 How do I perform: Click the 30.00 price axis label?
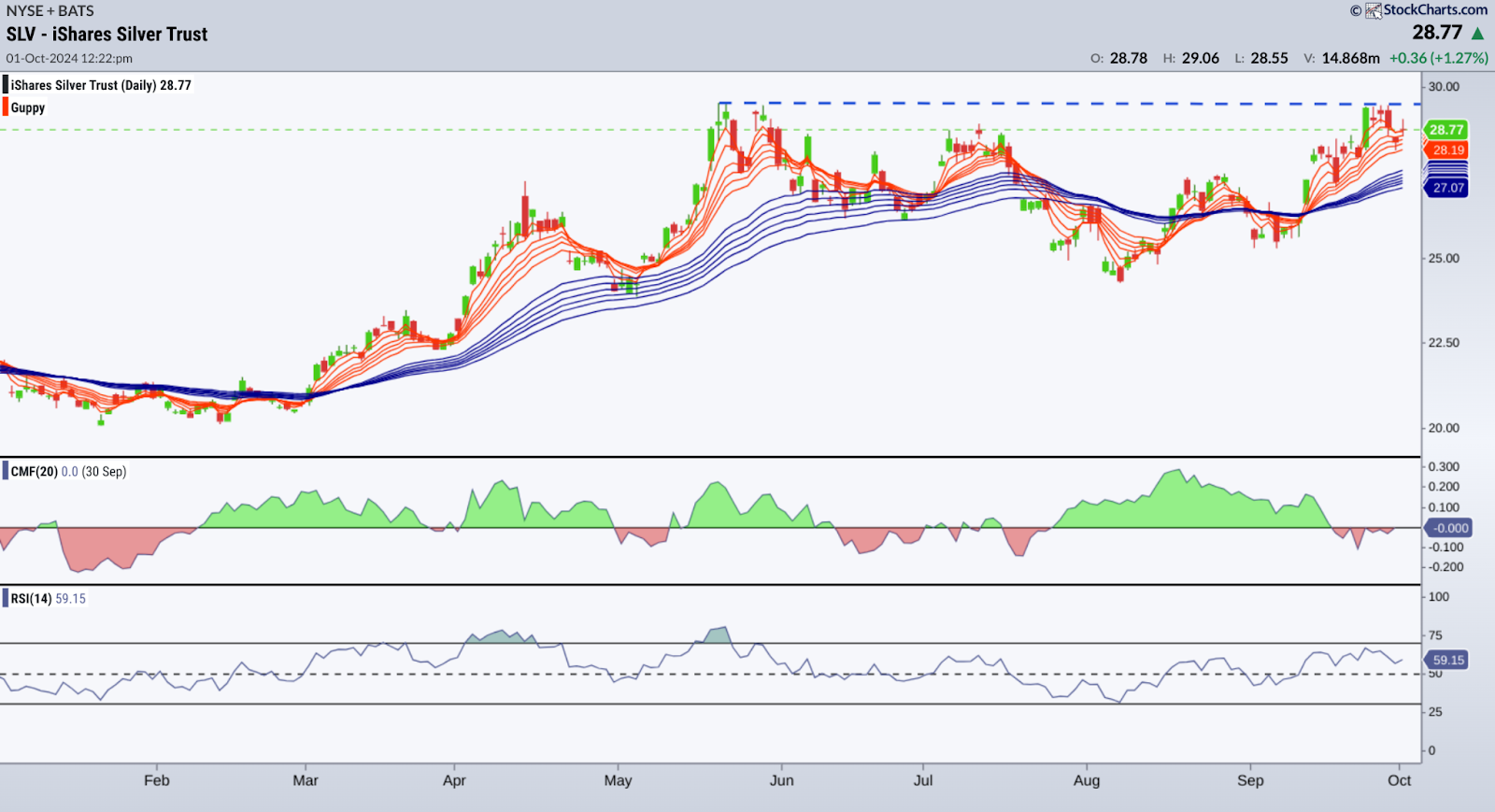1444,87
